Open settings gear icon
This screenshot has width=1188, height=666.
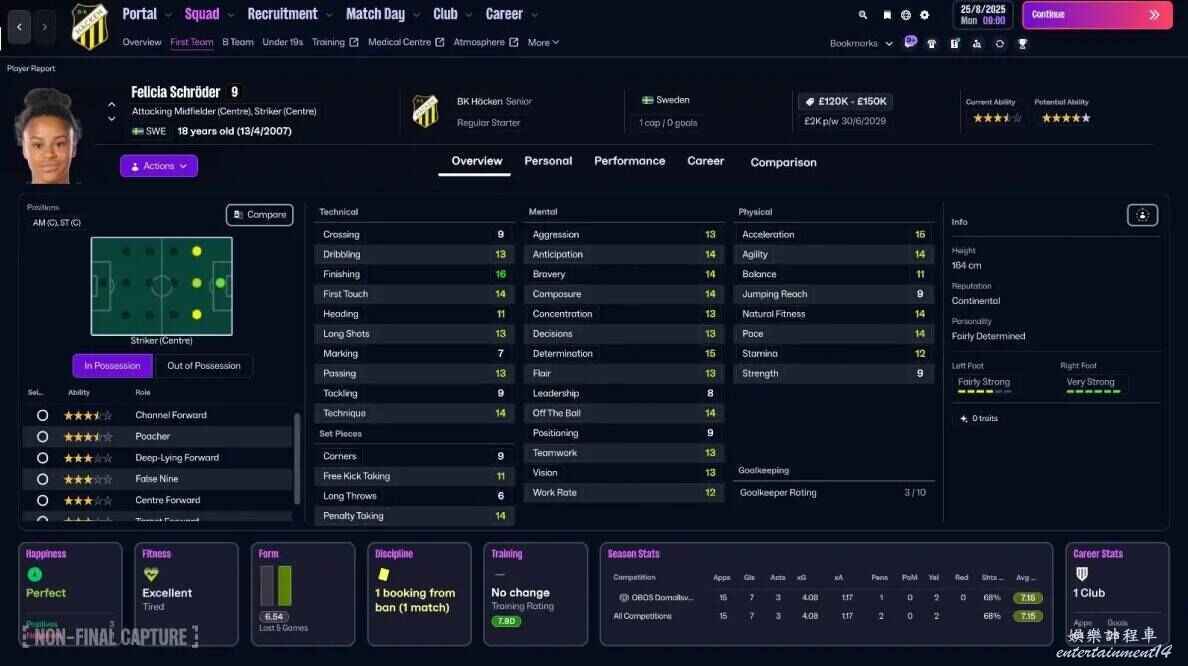coord(924,15)
